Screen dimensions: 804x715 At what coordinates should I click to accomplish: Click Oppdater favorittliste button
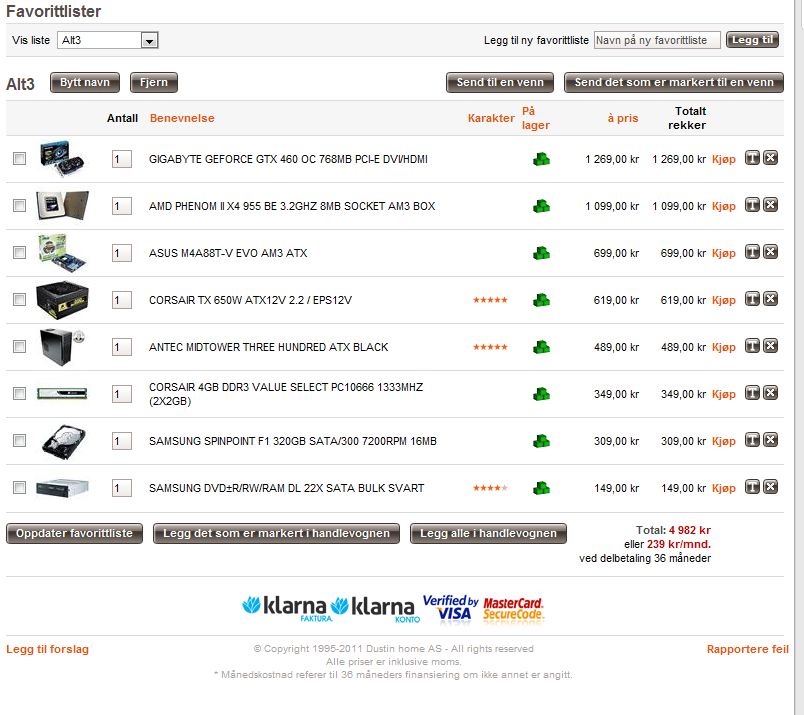click(x=74, y=533)
